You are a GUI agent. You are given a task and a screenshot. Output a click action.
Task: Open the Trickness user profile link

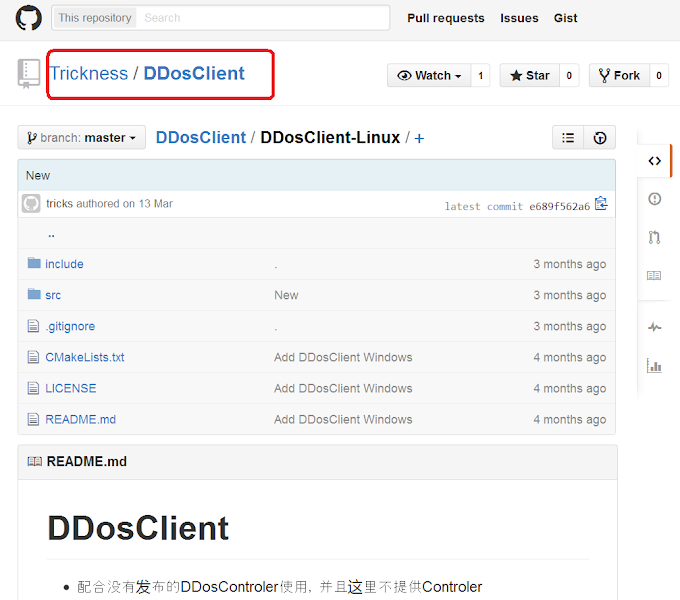click(x=88, y=73)
